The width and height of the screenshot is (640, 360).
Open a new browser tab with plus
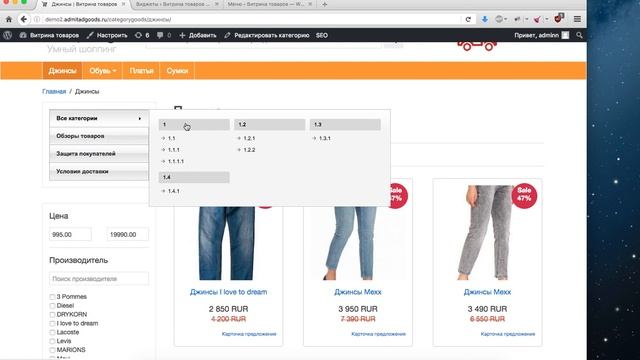[x=324, y=4]
